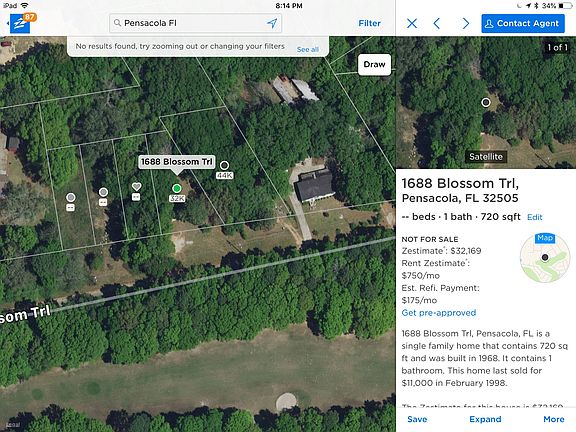Open the Zillow logo menu
The image size is (576, 432).
pyautogui.click(x=20, y=24)
